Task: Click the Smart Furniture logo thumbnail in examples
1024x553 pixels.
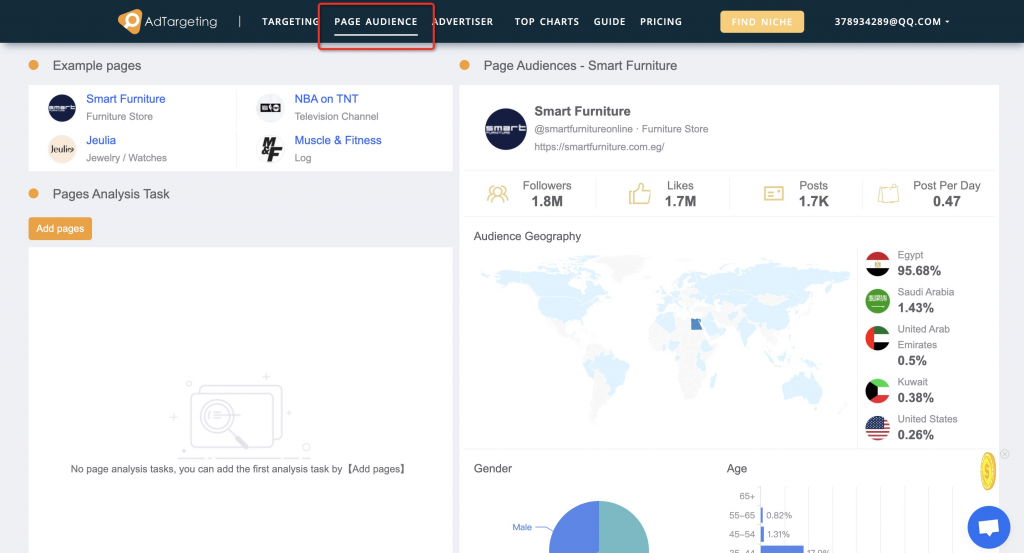Action: click(x=62, y=108)
